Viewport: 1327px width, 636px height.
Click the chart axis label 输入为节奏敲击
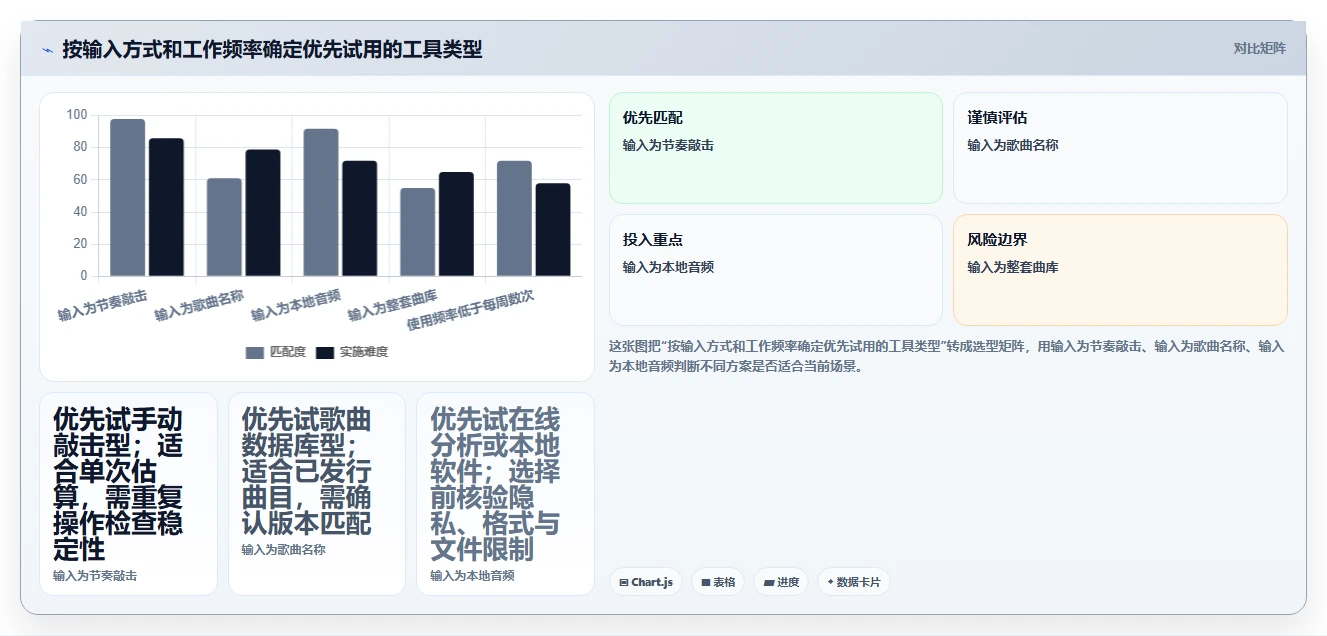(x=103, y=305)
